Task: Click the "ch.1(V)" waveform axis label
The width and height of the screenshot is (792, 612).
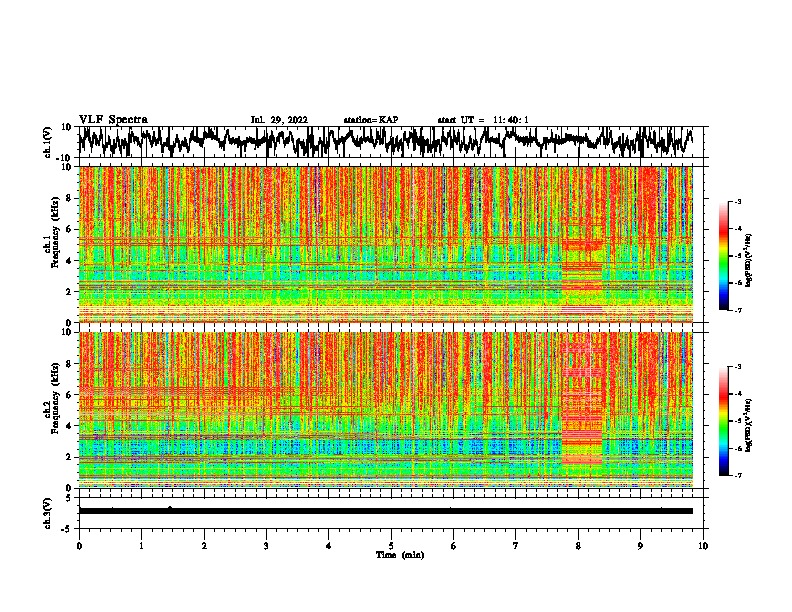Action: click(x=48, y=142)
